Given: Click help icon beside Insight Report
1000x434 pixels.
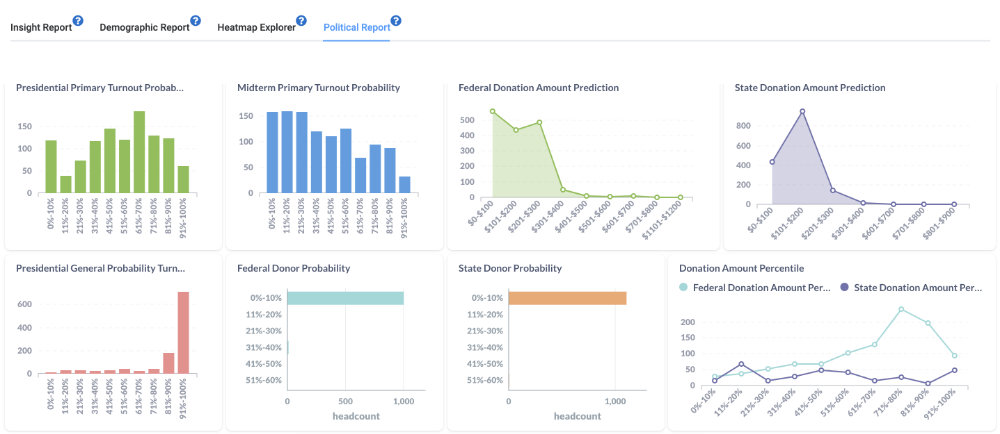Looking at the screenshot, I should pyautogui.click(x=78, y=21).
